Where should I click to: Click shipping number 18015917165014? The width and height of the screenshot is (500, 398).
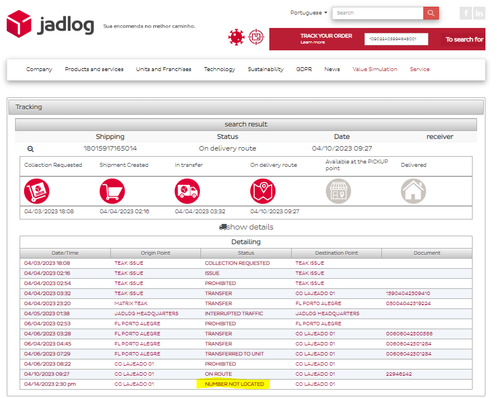tap(110, 149)
